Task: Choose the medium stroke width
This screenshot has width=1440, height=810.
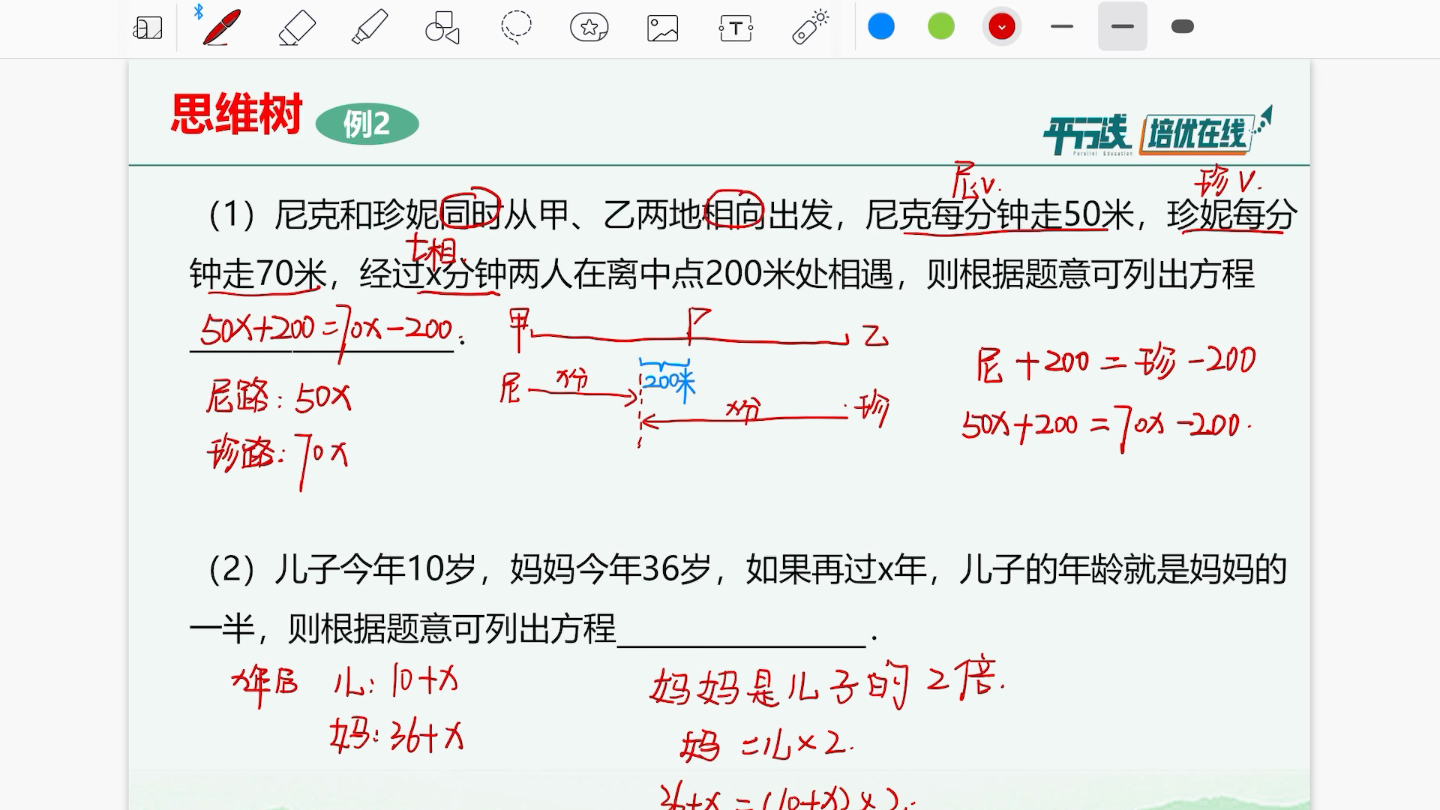Action: [x=1122, y=27]
